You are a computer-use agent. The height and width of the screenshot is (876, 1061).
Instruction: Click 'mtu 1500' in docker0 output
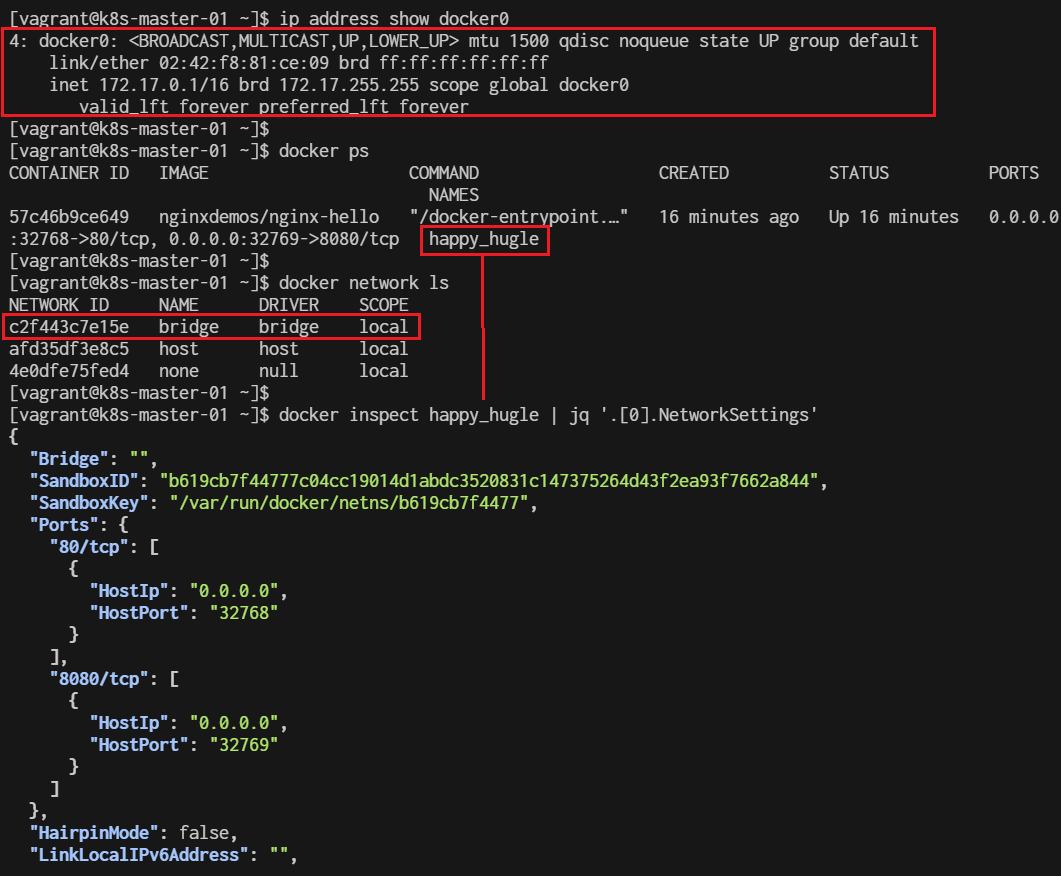pos(509,41)
